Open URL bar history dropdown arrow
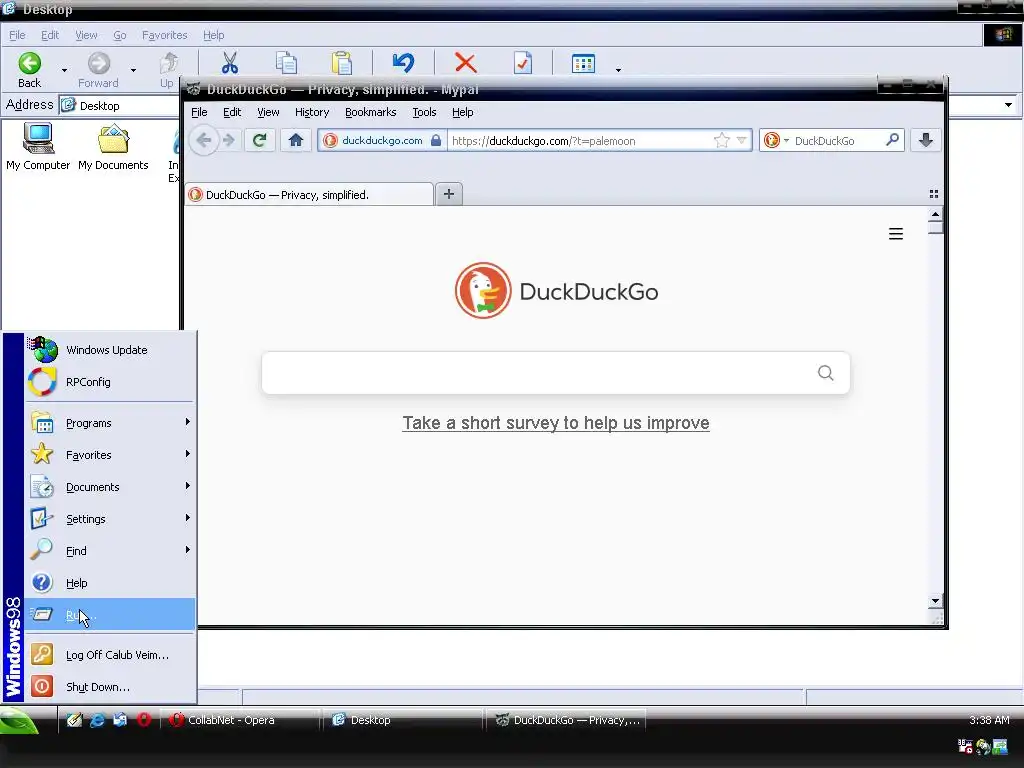This screenshot has height=768, width=1024. pyautogui.click(x=741, y=140)
